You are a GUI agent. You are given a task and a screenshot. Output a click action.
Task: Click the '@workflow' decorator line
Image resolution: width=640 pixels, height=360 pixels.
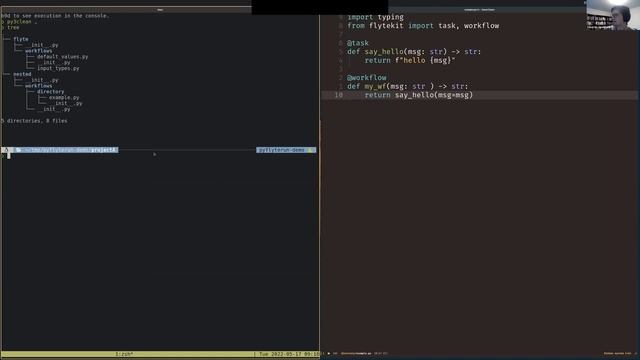tap(367, 78)
